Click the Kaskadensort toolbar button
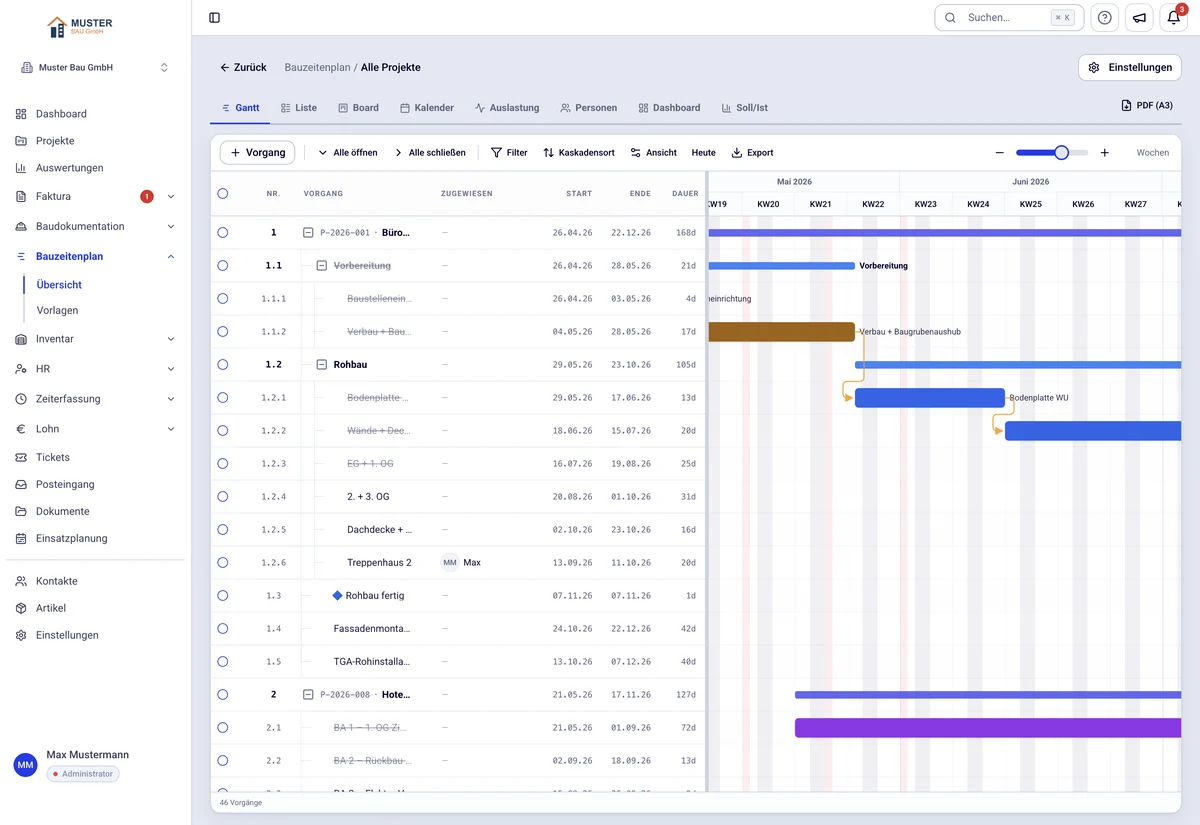1200x825 pixels. (579, 153)
